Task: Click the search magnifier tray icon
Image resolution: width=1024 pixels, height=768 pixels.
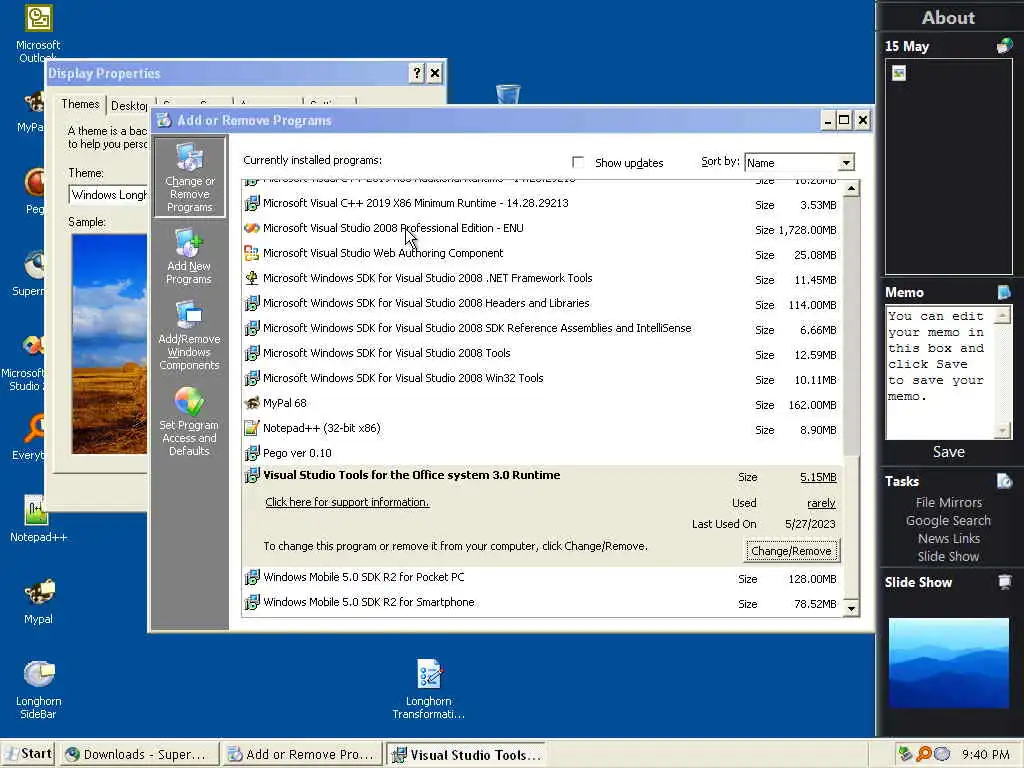Action: click(923, 754)
